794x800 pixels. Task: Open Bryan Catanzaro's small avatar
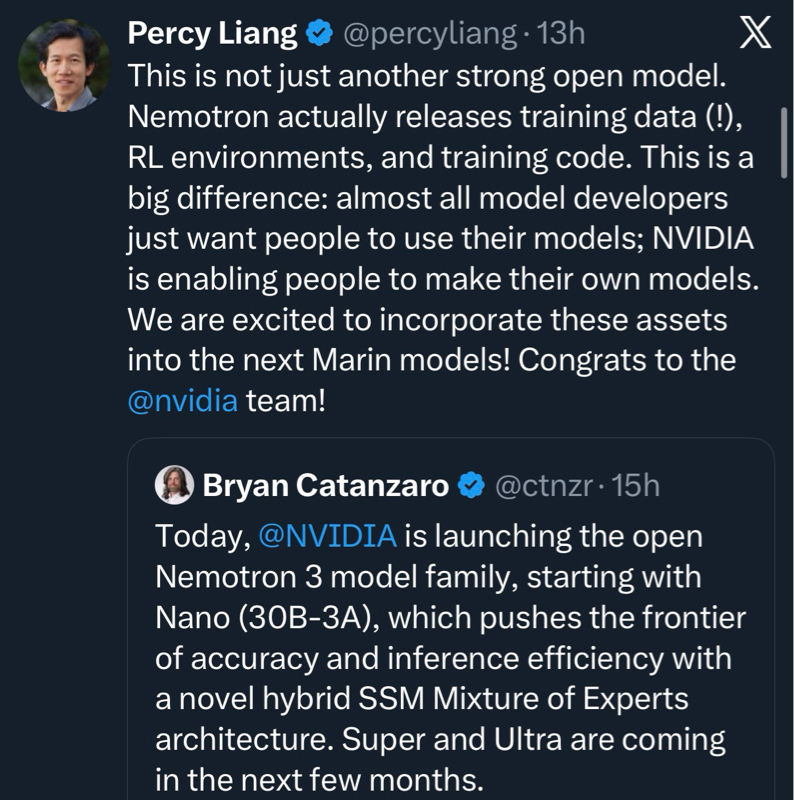(x=174, y=486)
